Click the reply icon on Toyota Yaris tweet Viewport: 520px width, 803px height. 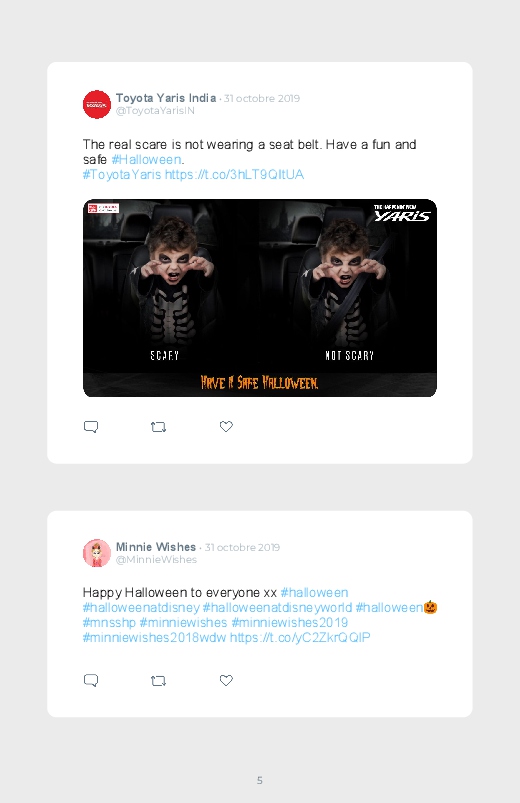[91, 427]
